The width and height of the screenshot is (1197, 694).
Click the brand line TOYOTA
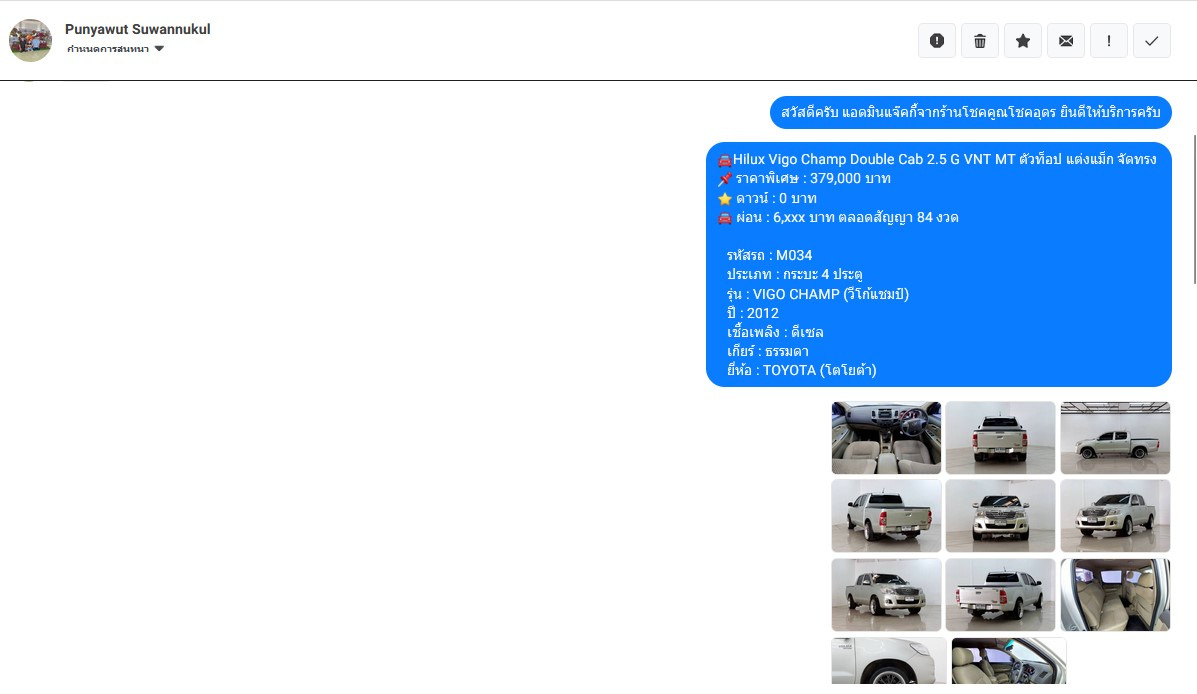802,370
